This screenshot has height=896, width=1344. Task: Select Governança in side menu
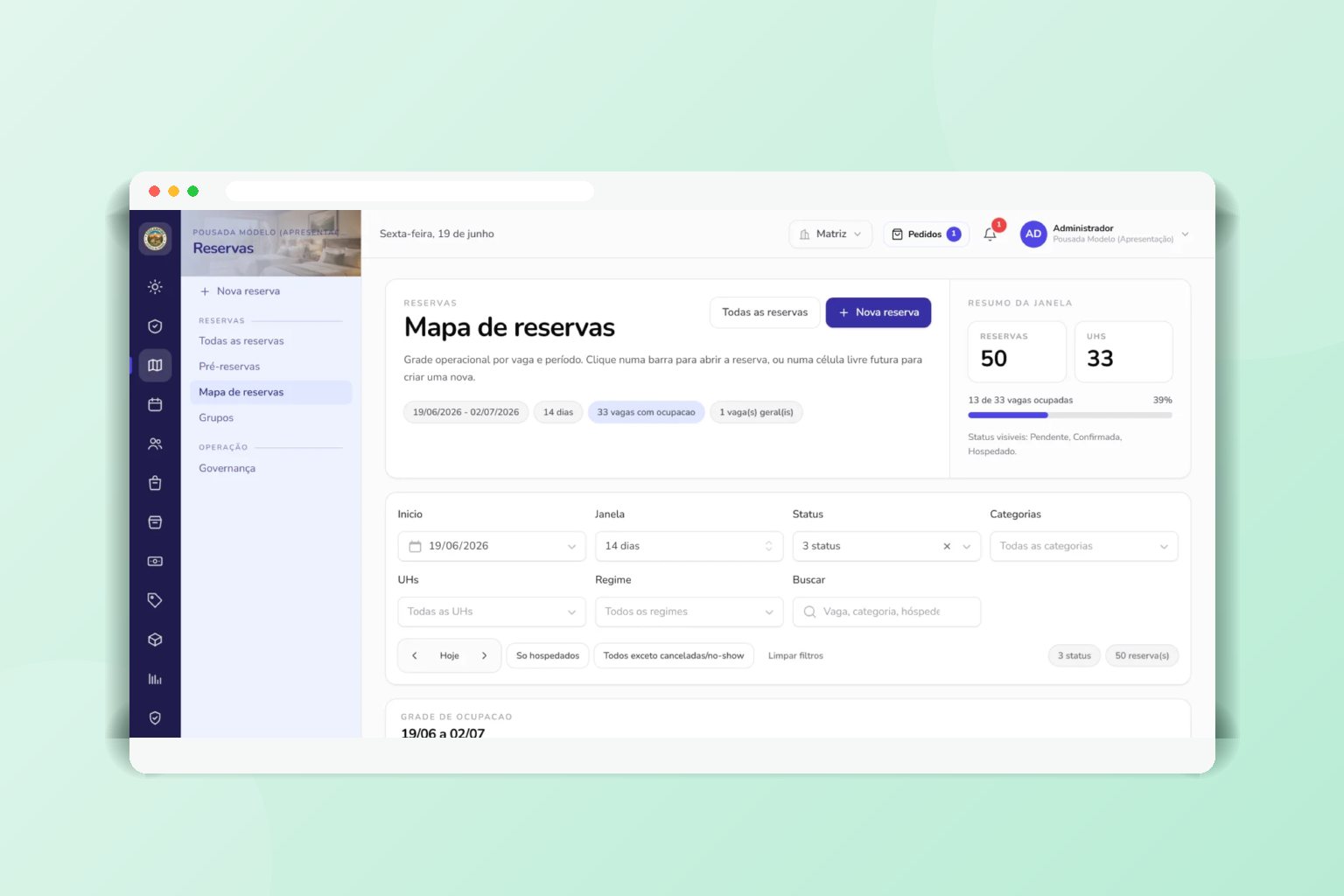point(227,468)
